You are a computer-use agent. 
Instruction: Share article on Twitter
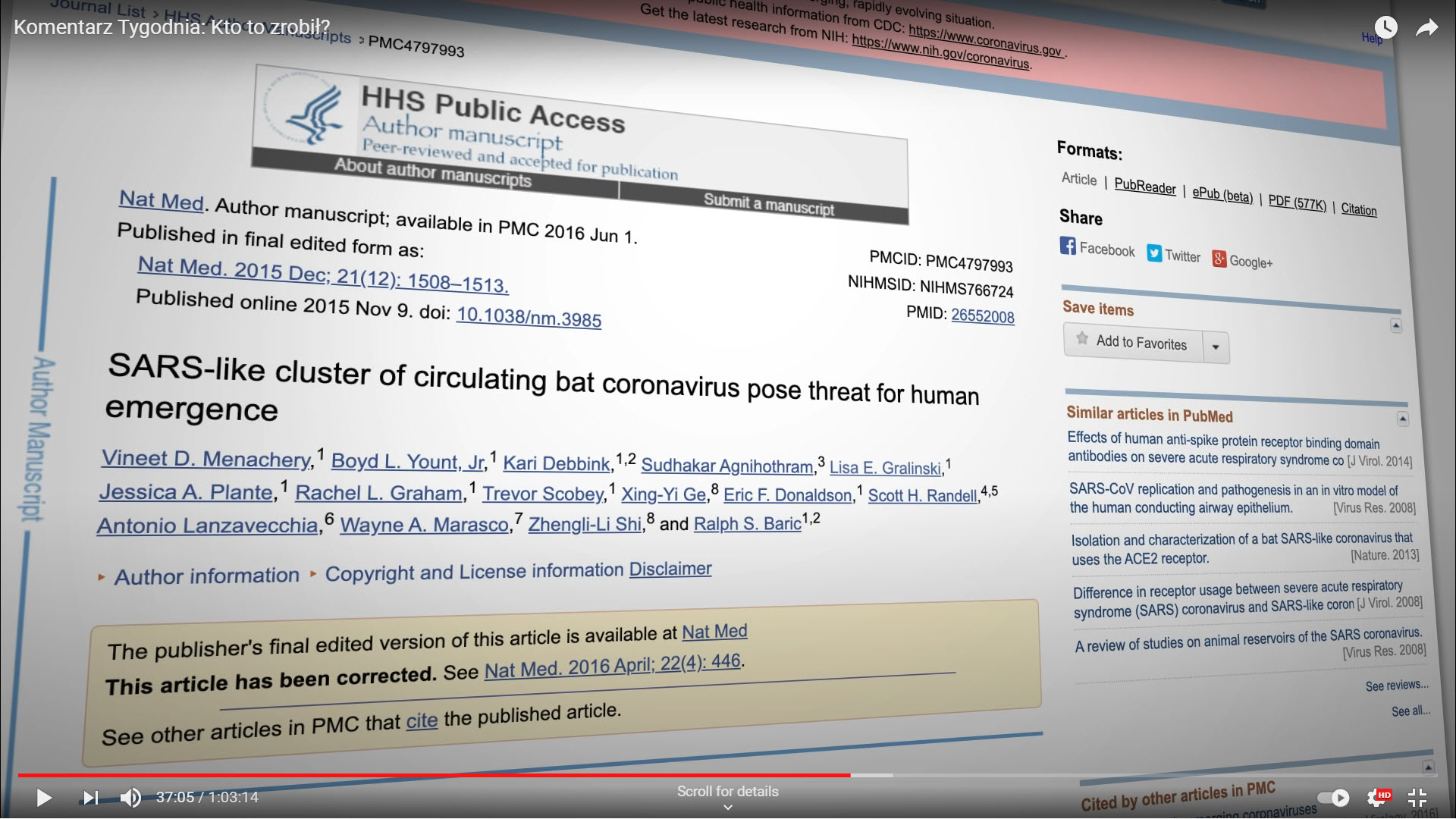point(1173,256)
